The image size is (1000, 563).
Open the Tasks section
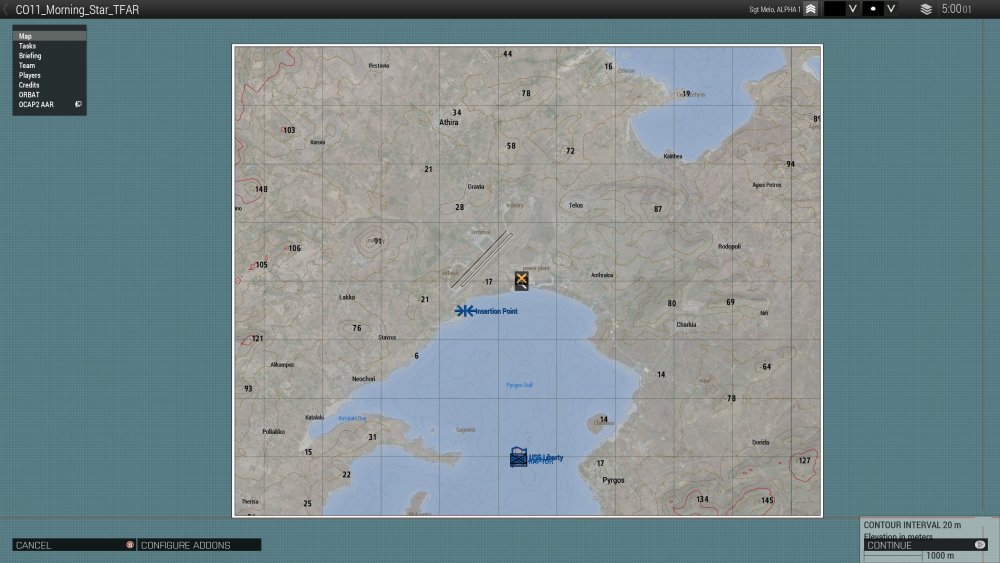27,46
